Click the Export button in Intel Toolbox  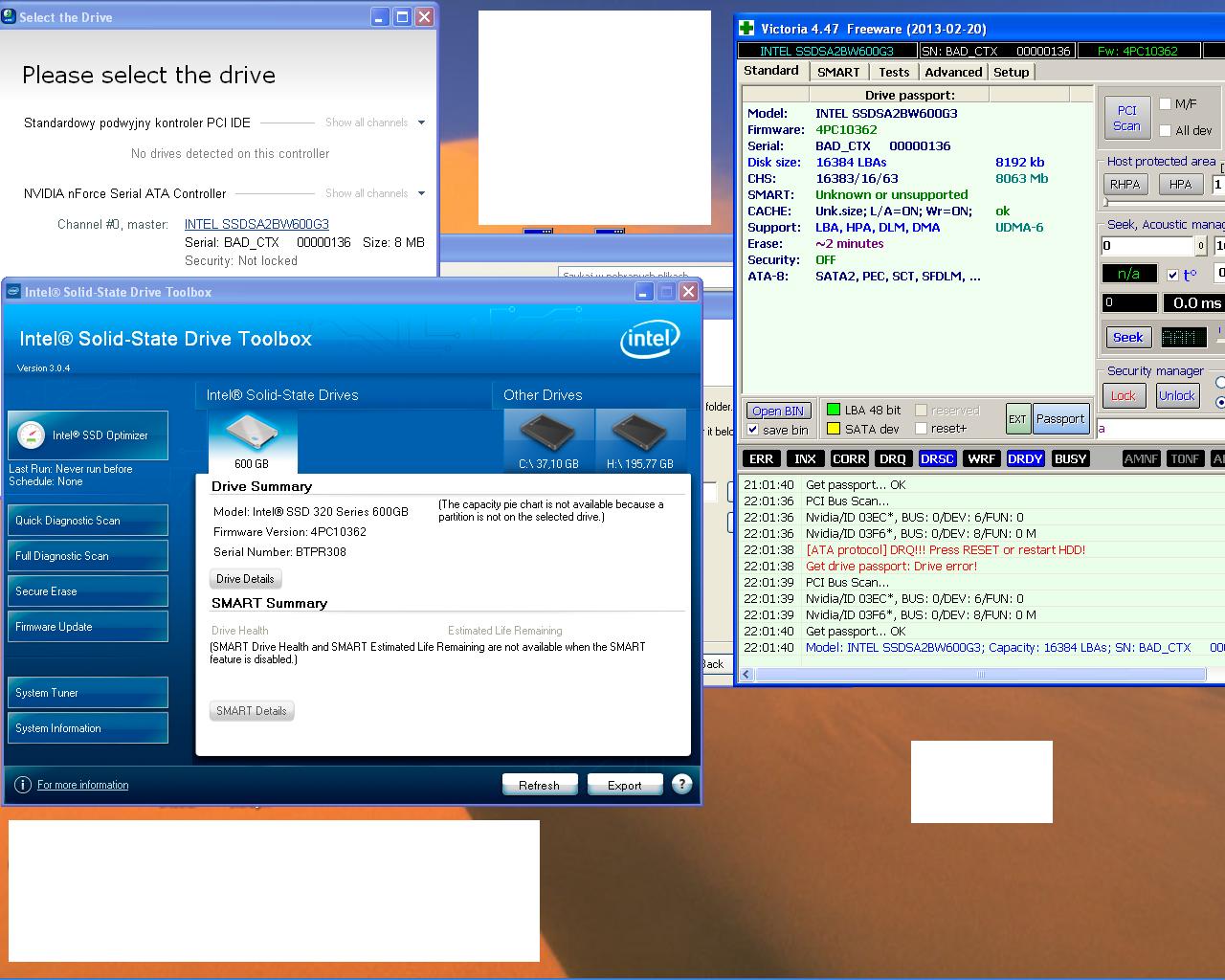[625, 785]
